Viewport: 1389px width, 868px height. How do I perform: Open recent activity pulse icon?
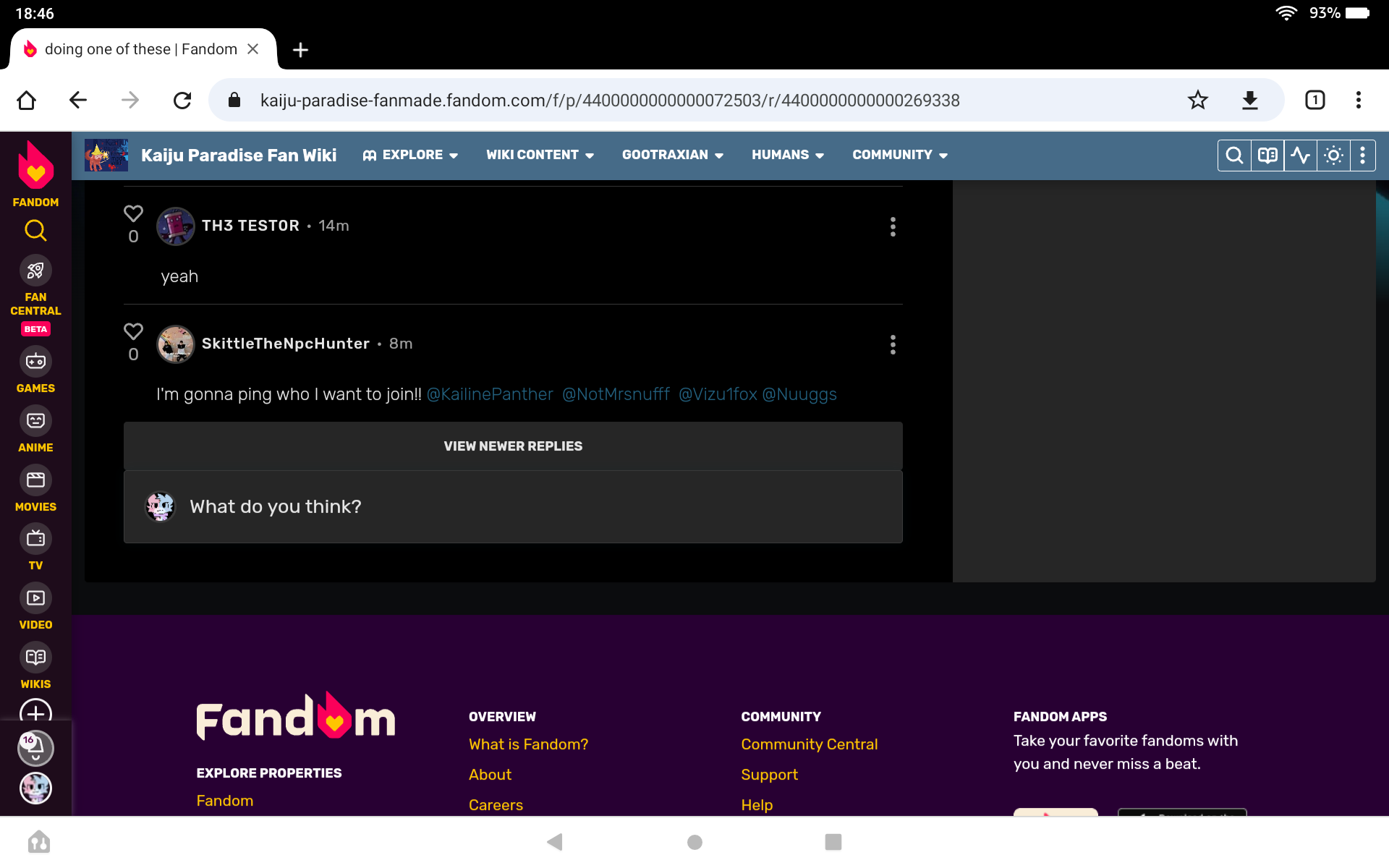1301,156
